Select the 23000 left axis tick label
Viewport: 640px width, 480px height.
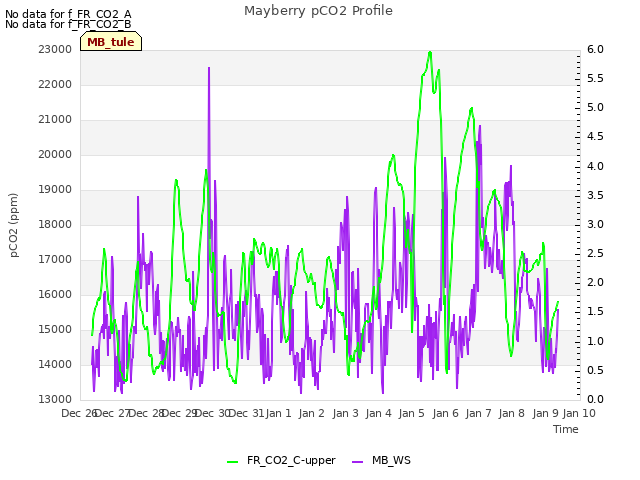point(55,49)
